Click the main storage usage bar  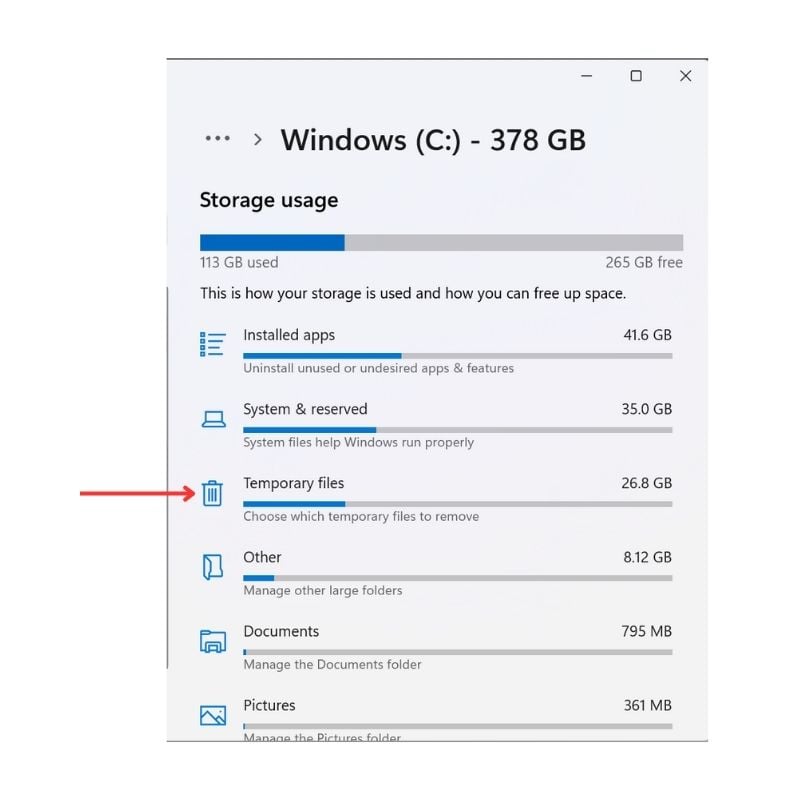tap(441, 241)
